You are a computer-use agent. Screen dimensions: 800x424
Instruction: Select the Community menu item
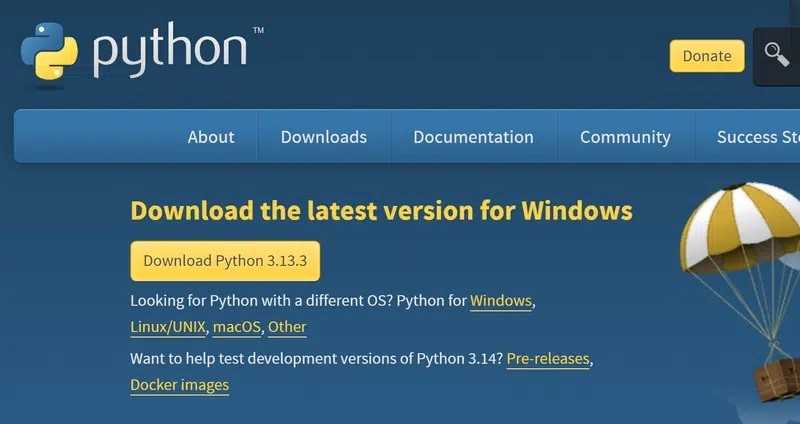tap(625, 137)
